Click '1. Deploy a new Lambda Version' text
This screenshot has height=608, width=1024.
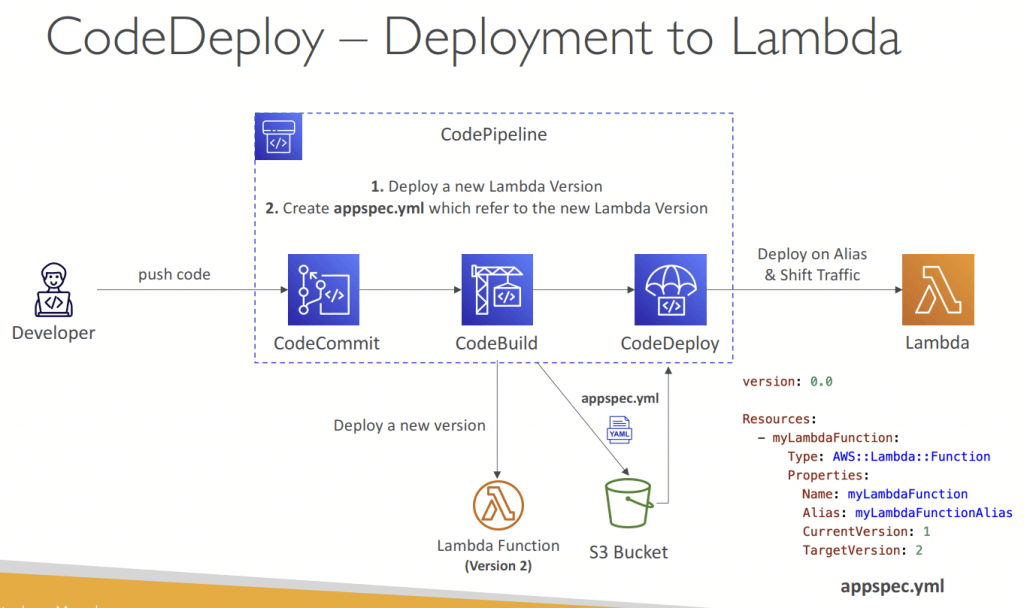point(487,187)
